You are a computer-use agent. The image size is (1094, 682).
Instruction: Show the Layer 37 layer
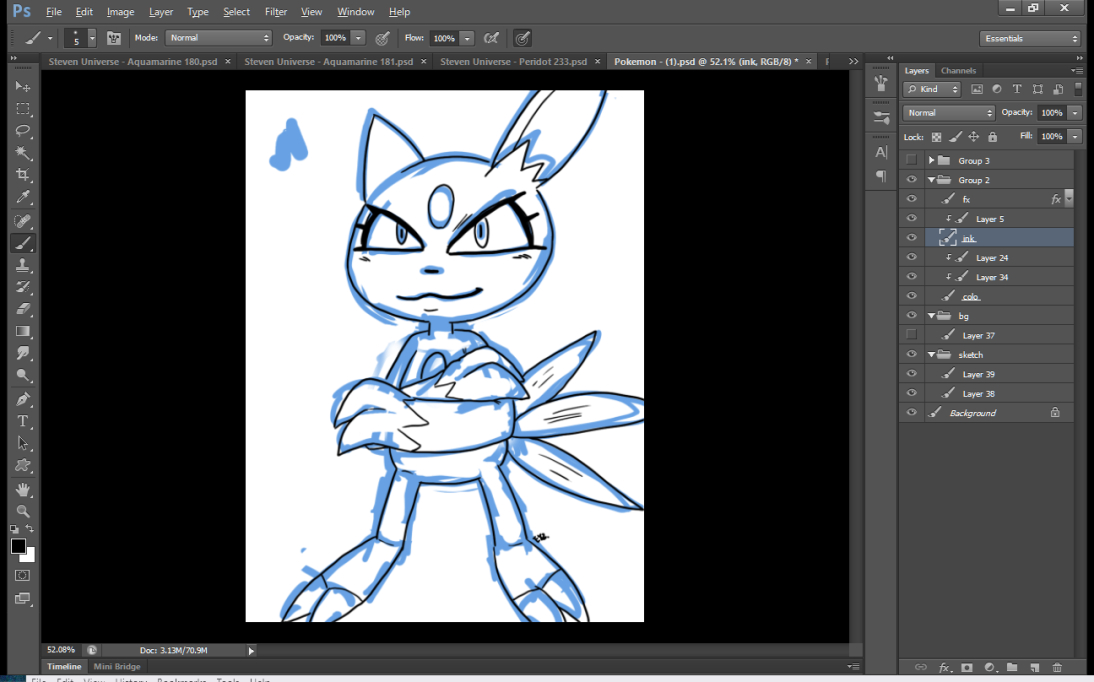pos(911,335)
